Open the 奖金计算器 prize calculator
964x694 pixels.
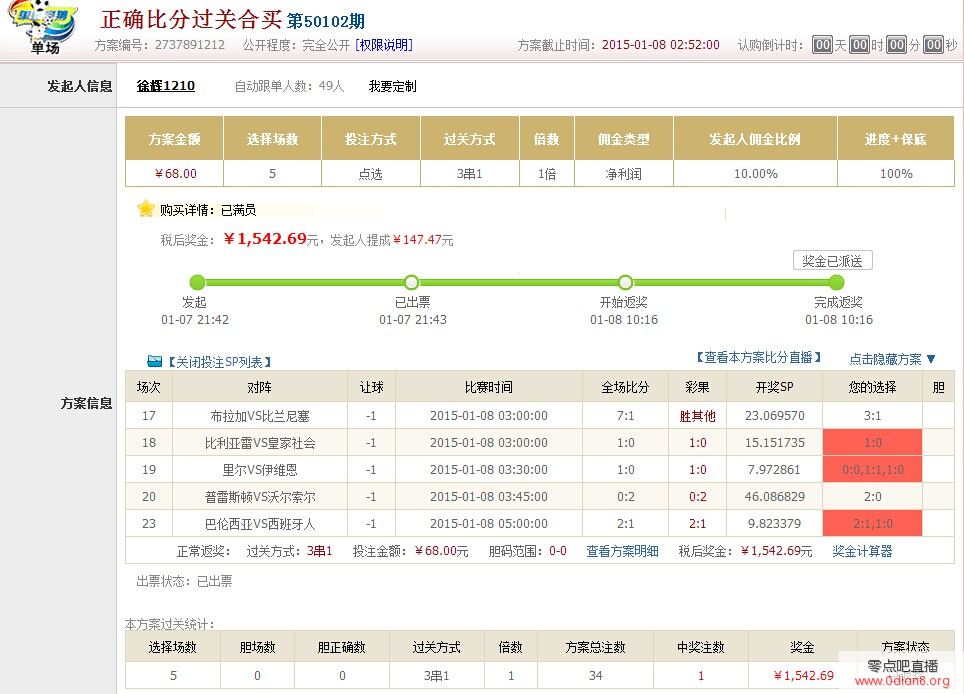862,551
